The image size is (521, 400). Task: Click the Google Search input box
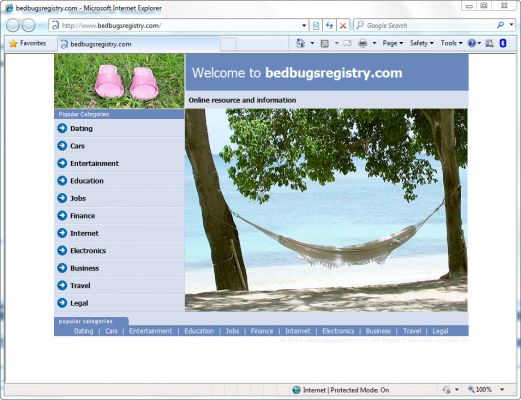point(425,25)
